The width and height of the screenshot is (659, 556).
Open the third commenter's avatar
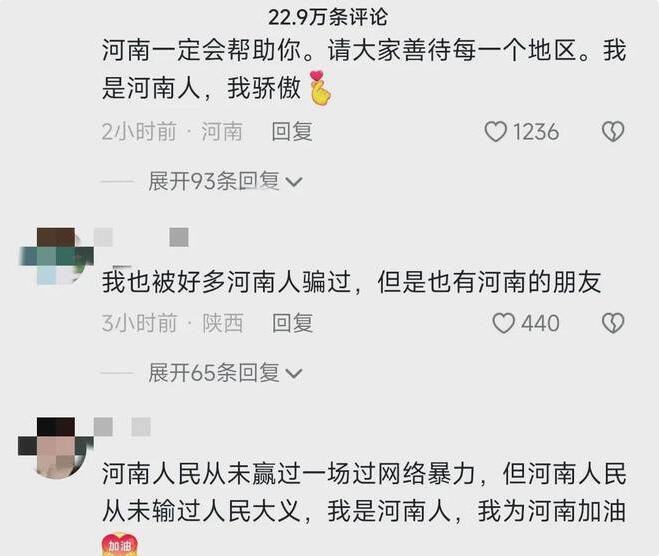(55, 447)
